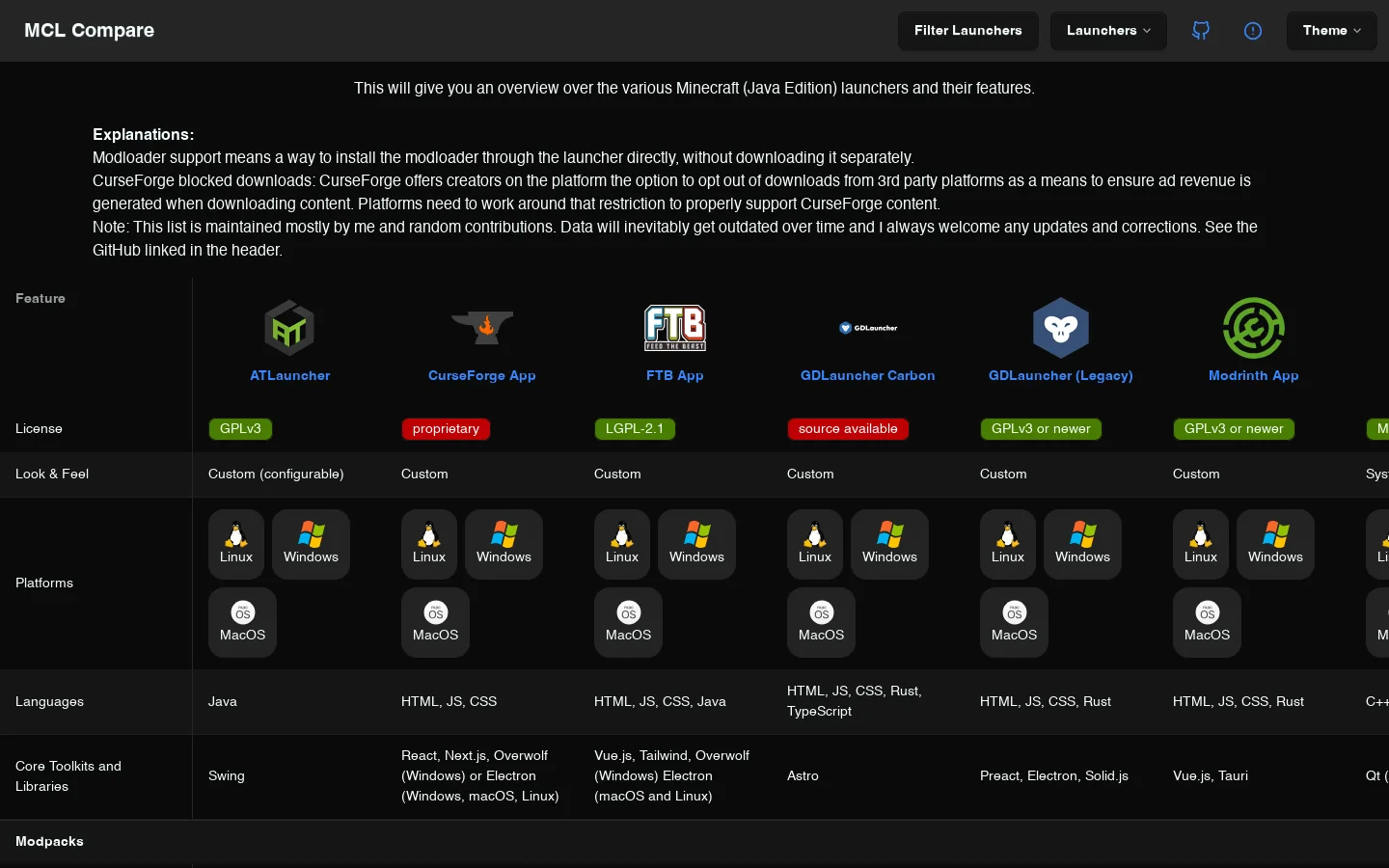Viewport: 1389px width, 868px height.
Task: Open the GitHub repository icon in header
Action: 1201,31
